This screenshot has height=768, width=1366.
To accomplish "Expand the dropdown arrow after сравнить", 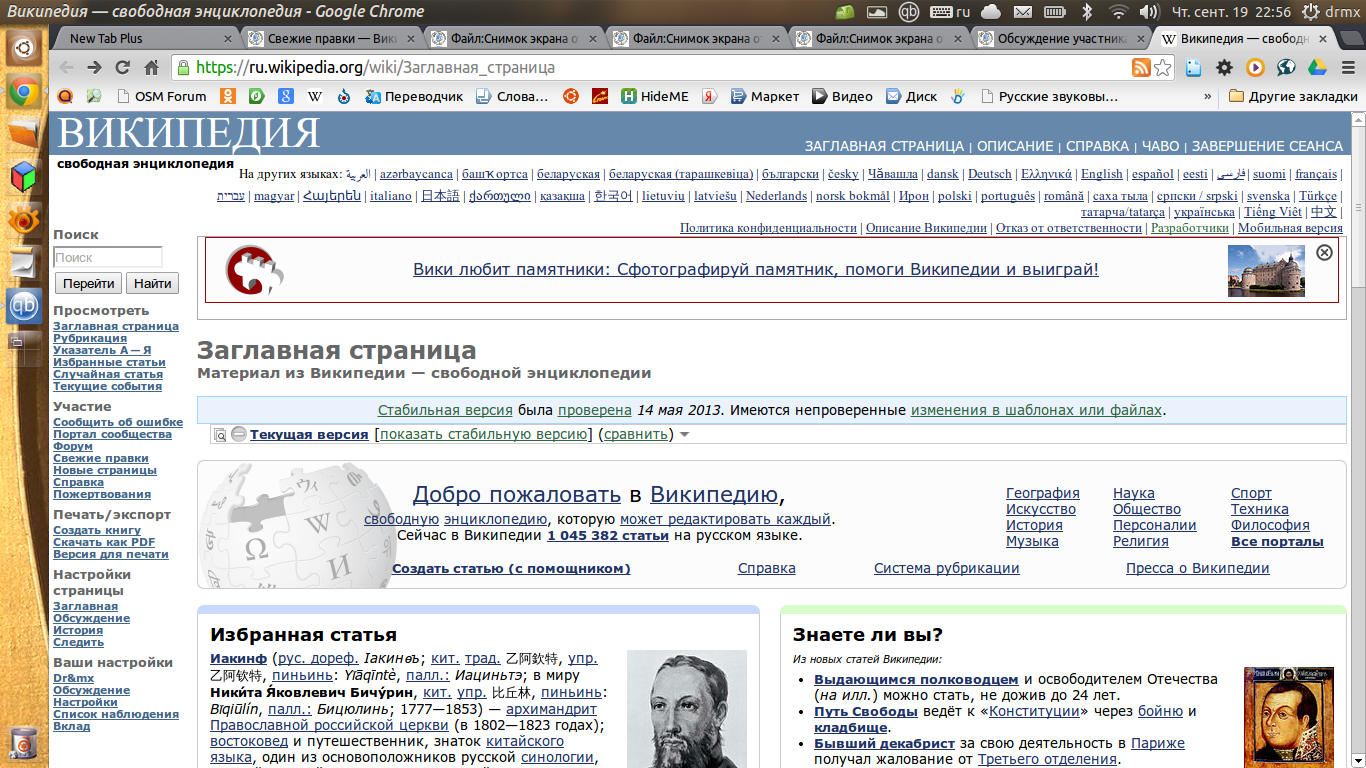I will [684, 435].
